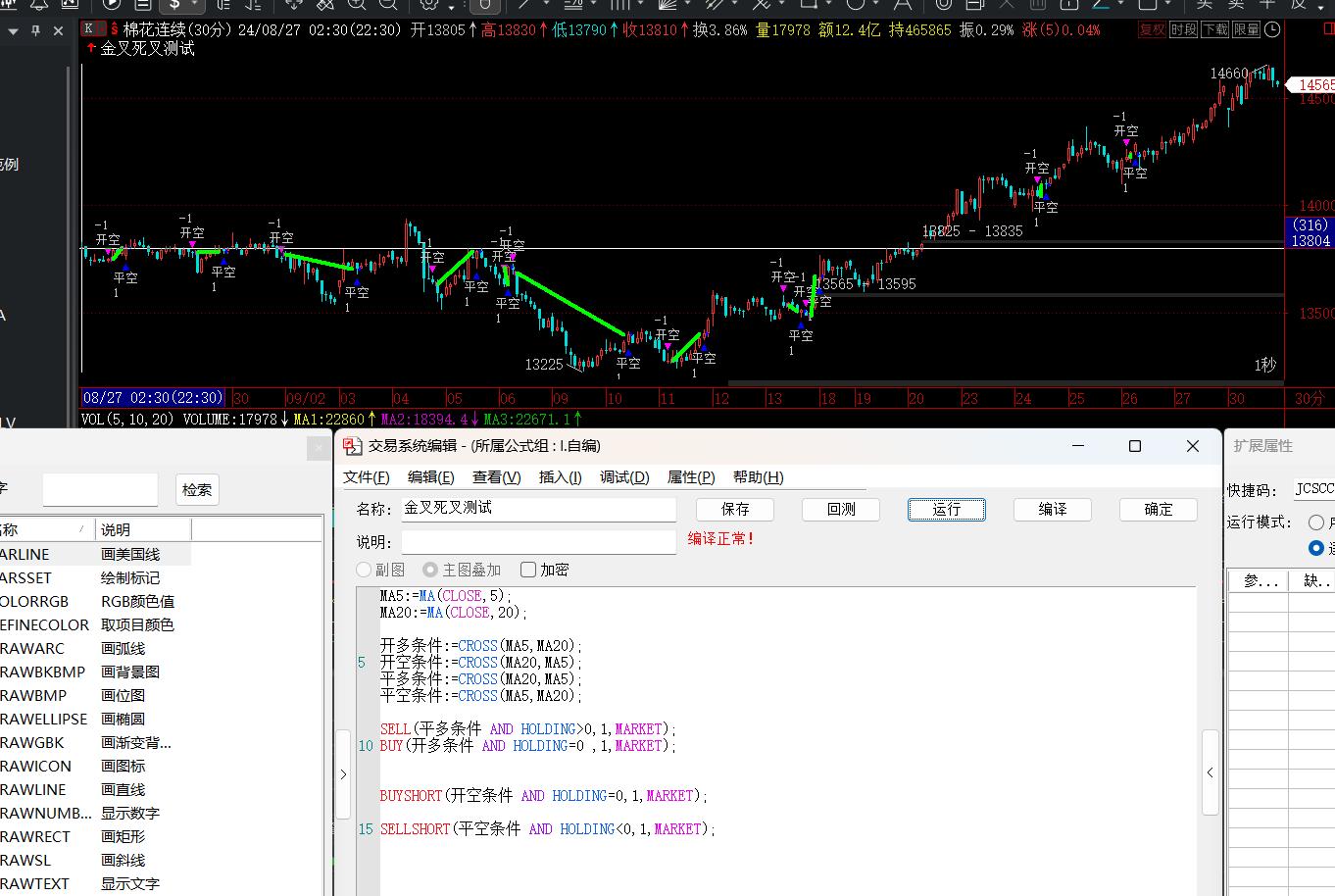Click the 保存 button
The width and height of the screenshot is (1335, 896).
735,510
